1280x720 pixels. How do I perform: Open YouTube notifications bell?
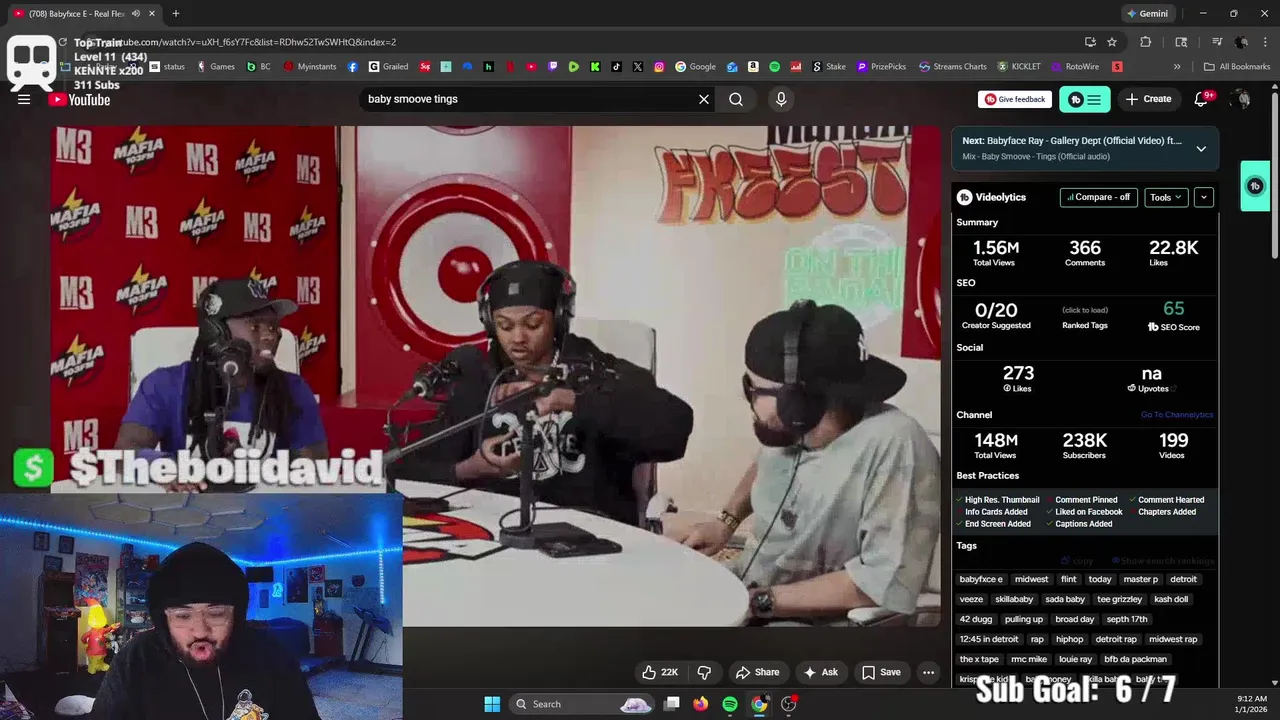pos(1202,99)
